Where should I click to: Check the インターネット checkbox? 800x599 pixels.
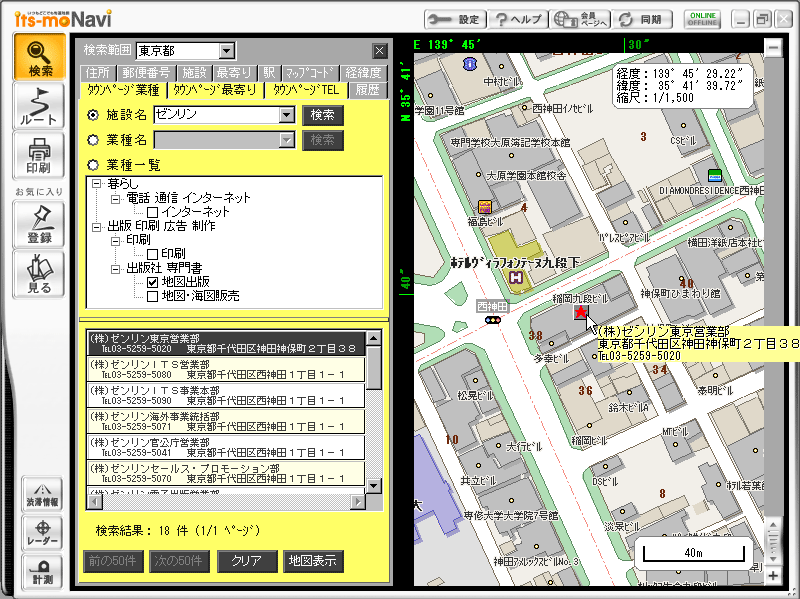pyautogui.click(x=152, y=212)
